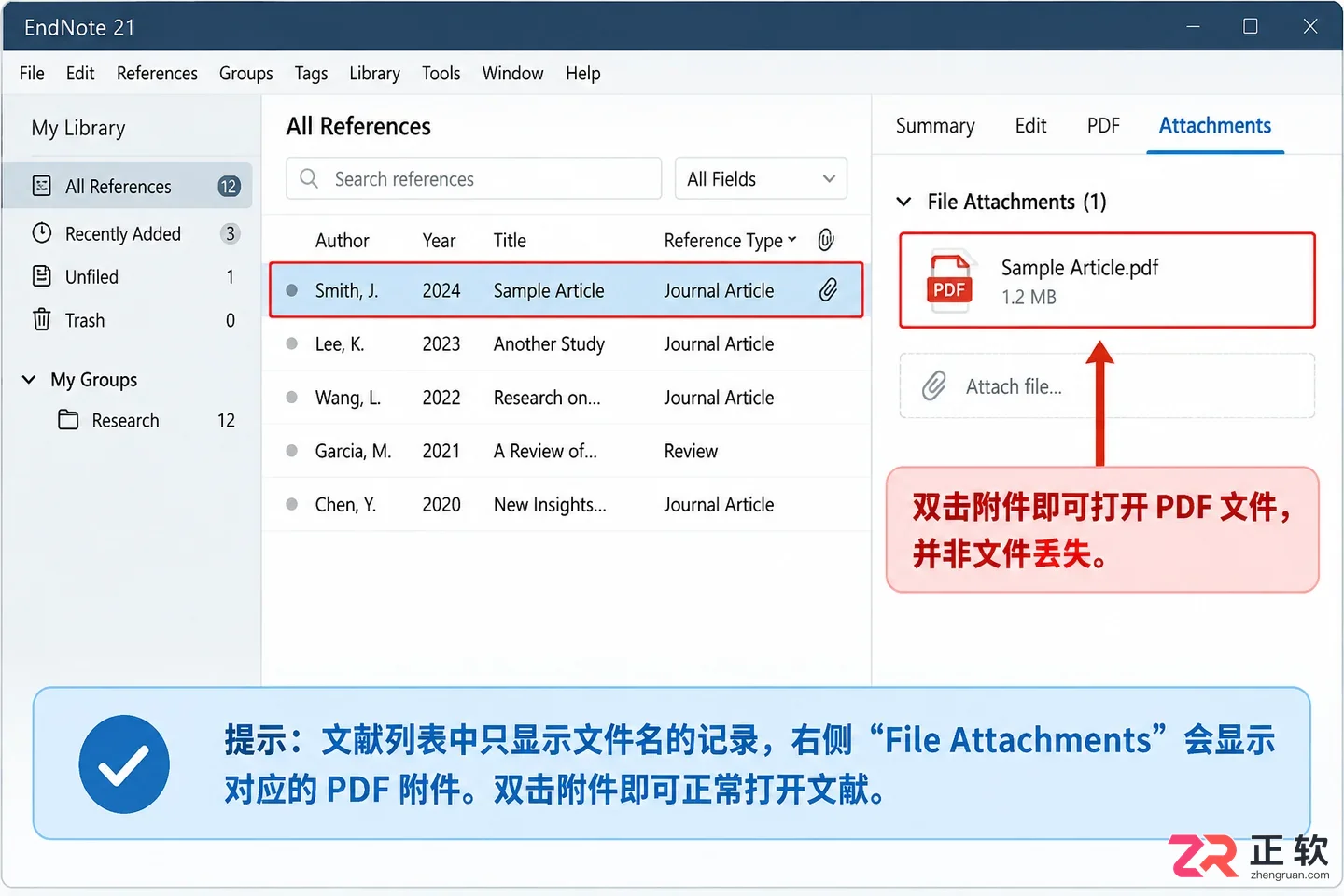Select the "New Insights..." reference title
1344x896 pixels.
pos(550,505)
